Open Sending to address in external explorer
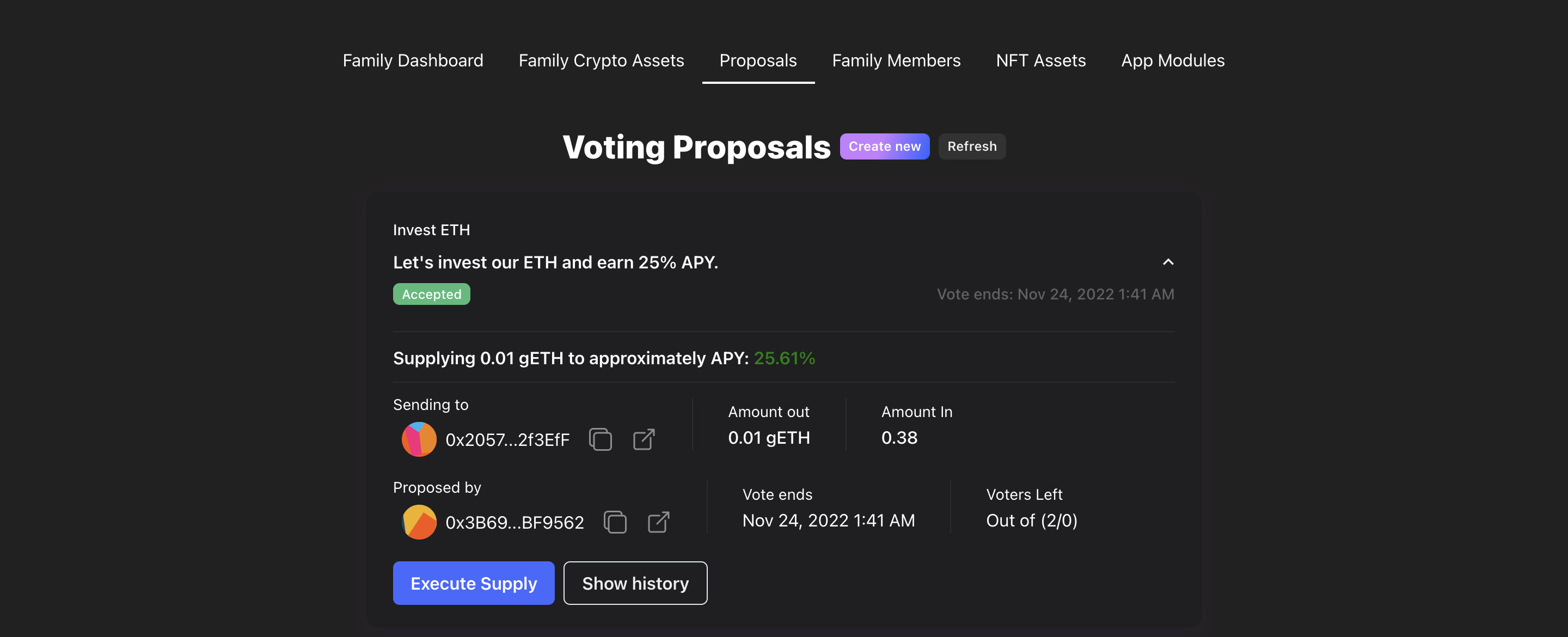 [644, 439]
